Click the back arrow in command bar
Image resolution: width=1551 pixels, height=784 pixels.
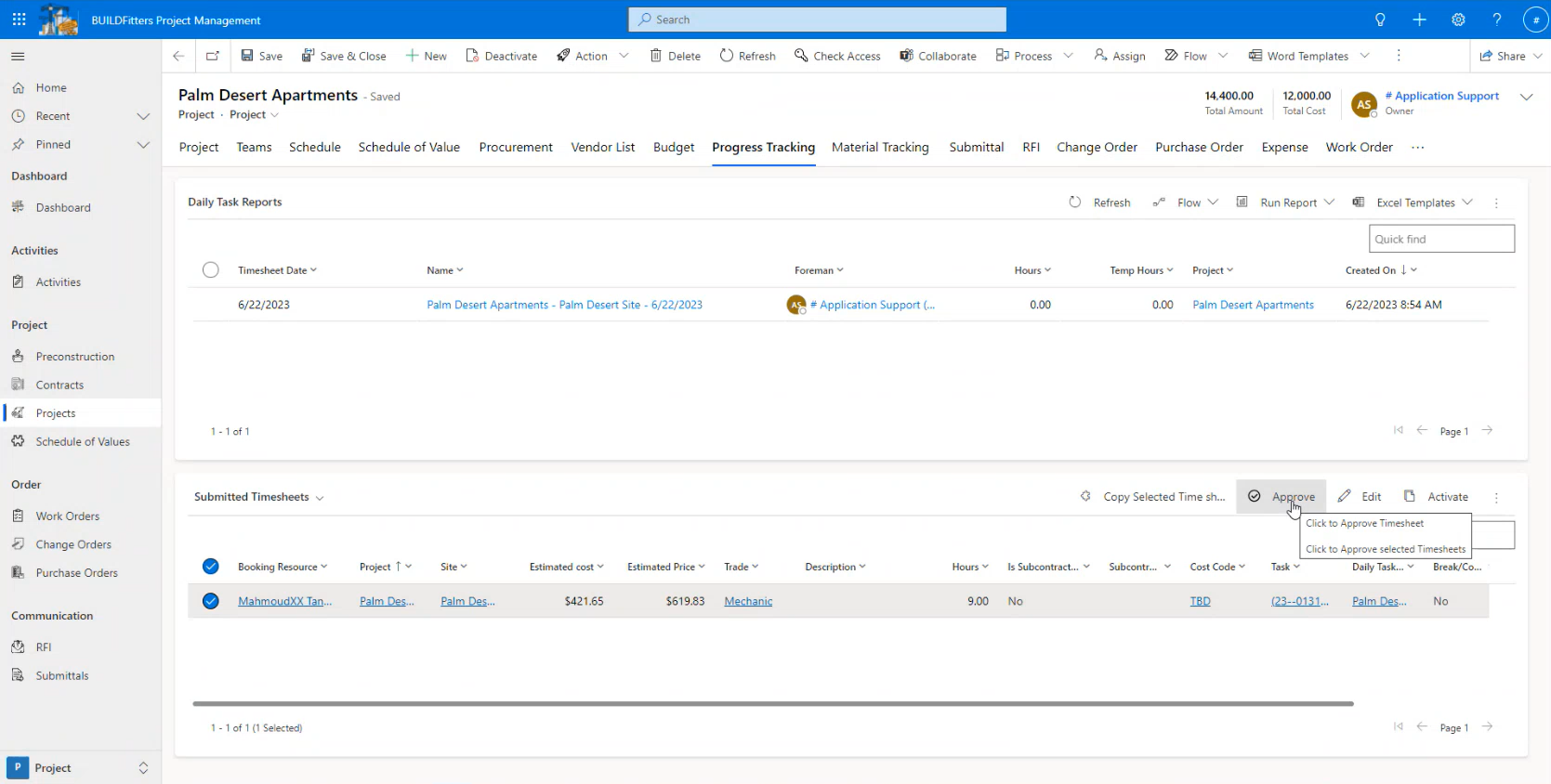click(x=178, y=56)
